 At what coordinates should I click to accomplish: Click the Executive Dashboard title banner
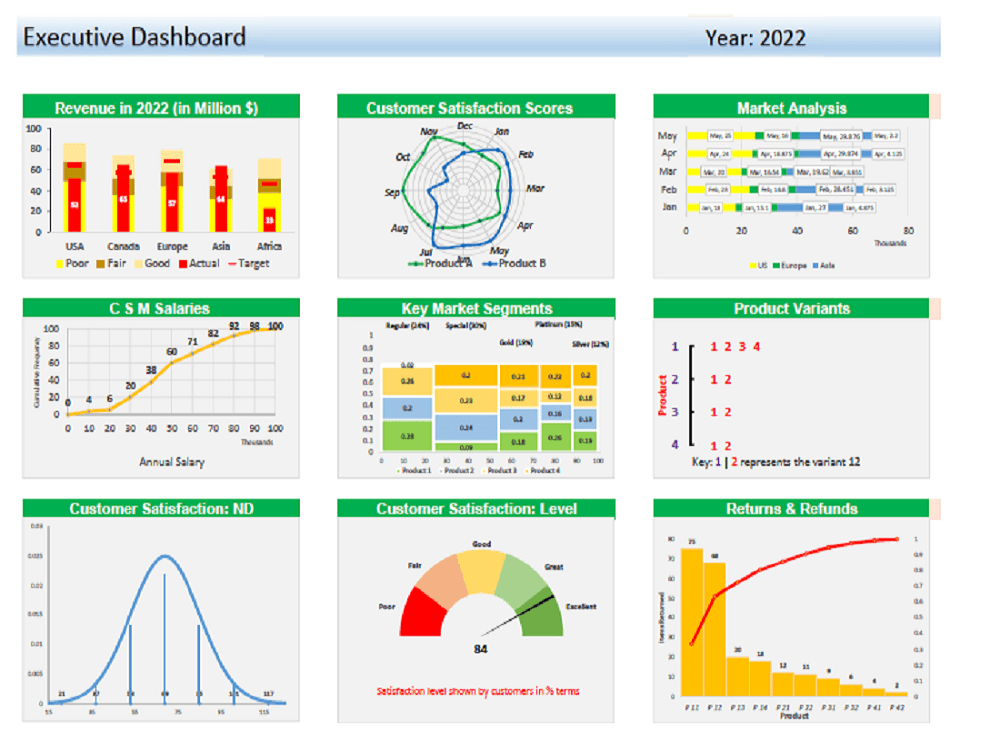[135, 37]
